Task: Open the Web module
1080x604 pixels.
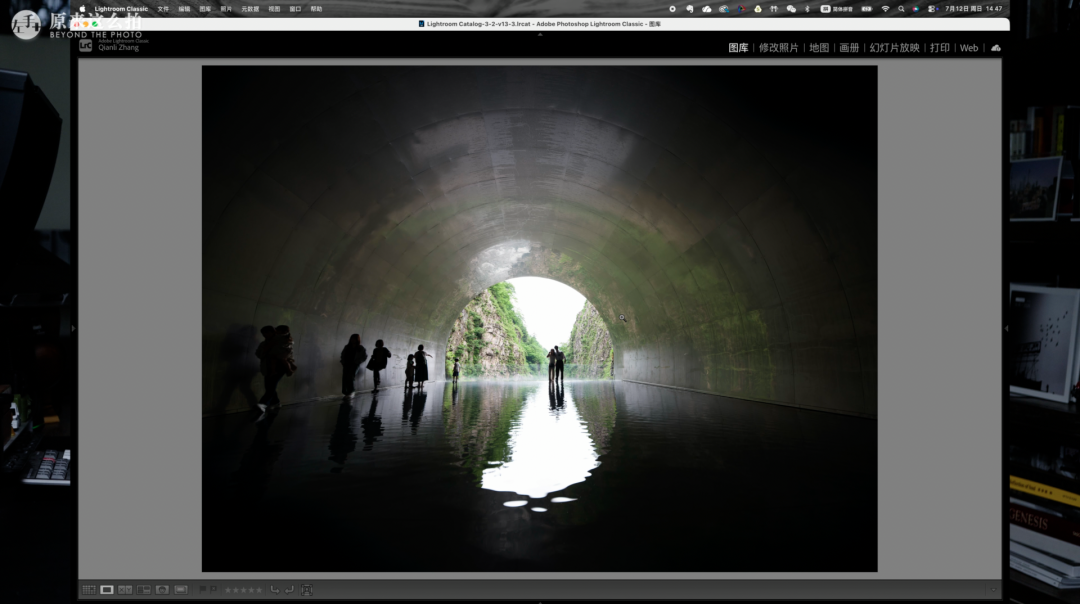Action: click(x=968, y=48)
